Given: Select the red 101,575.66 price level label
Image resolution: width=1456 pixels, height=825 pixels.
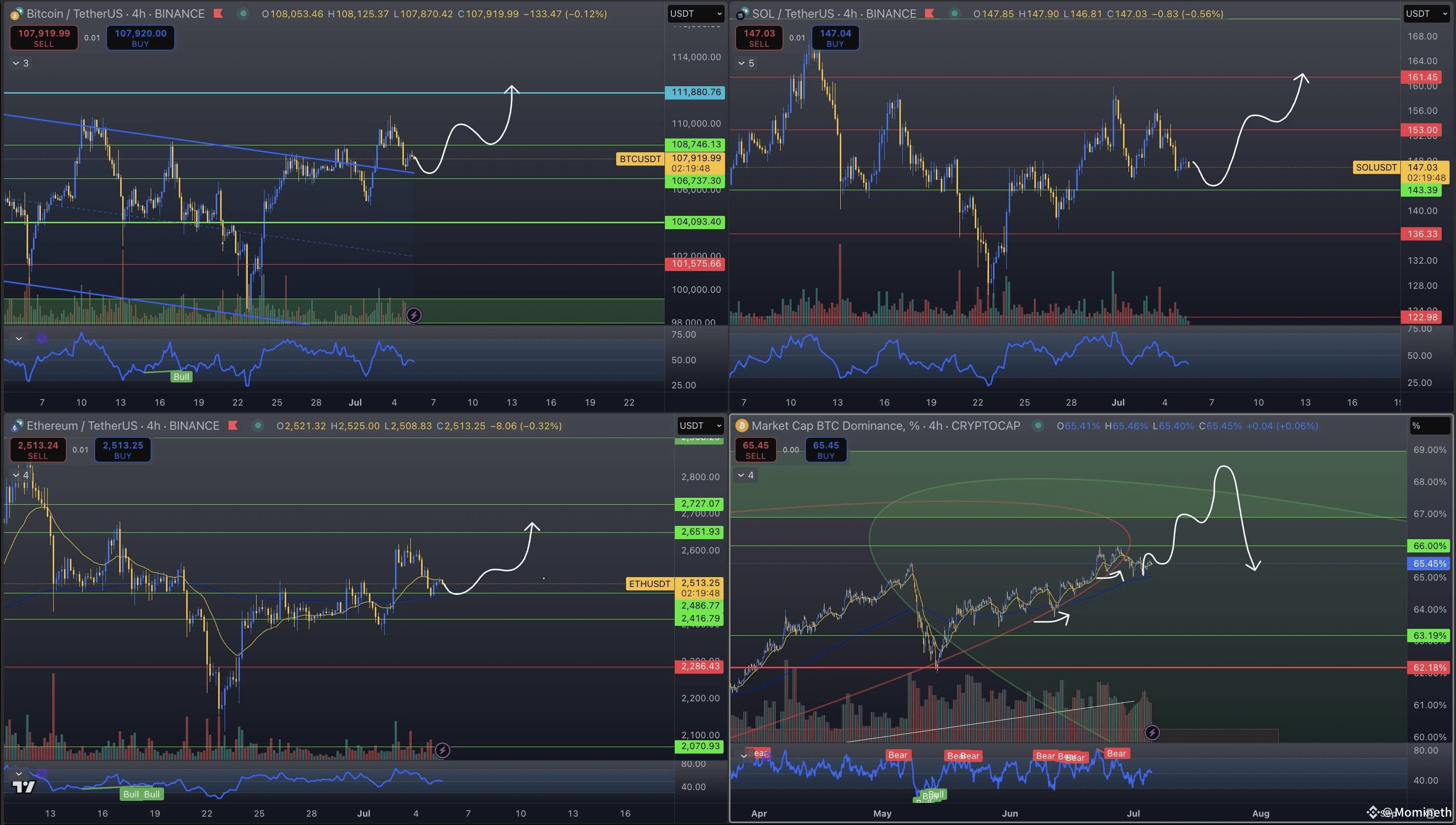Looking at the screenshot, I should click(695, 264).
